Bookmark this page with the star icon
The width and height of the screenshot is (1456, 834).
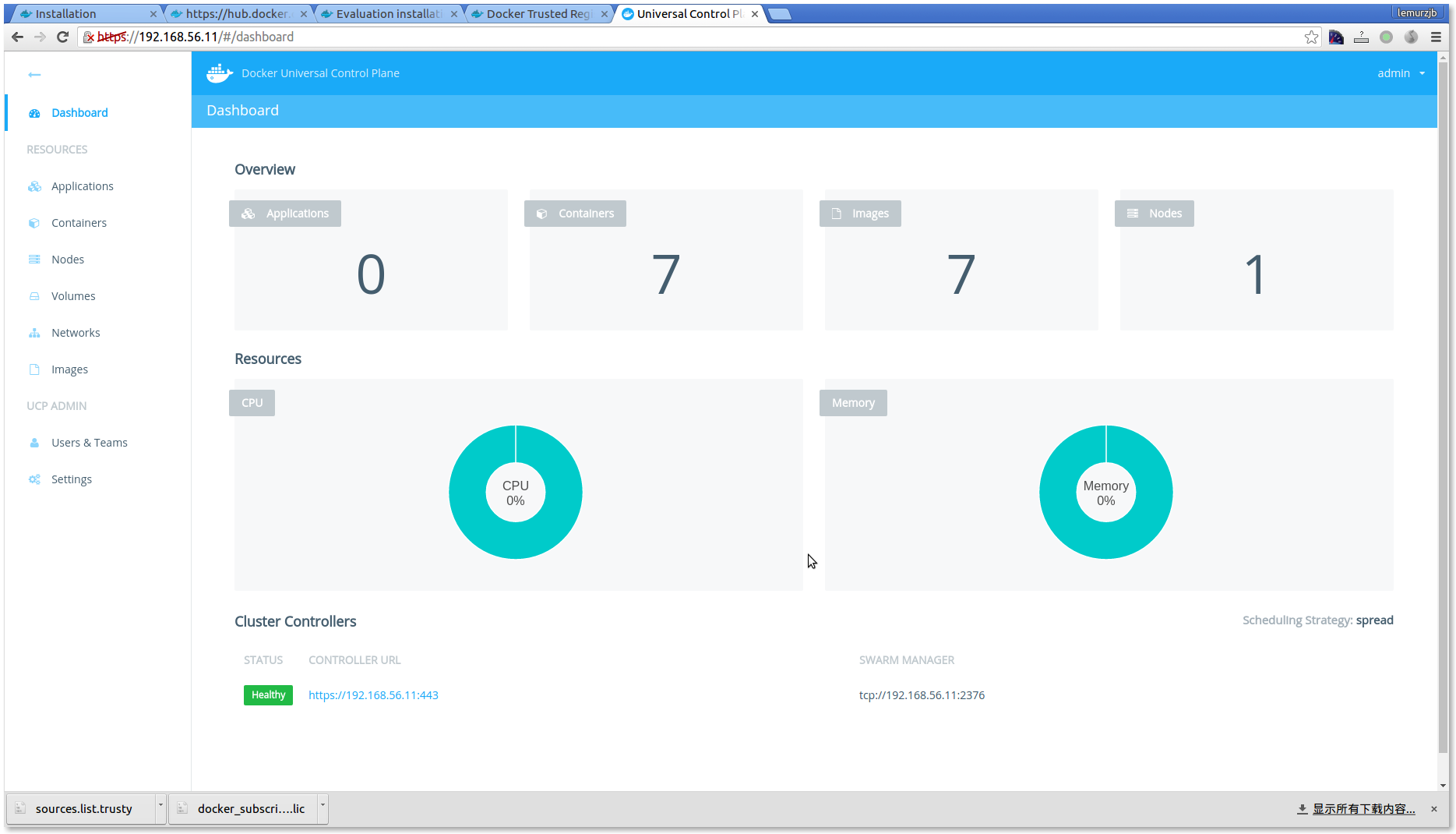(1311, 37)
